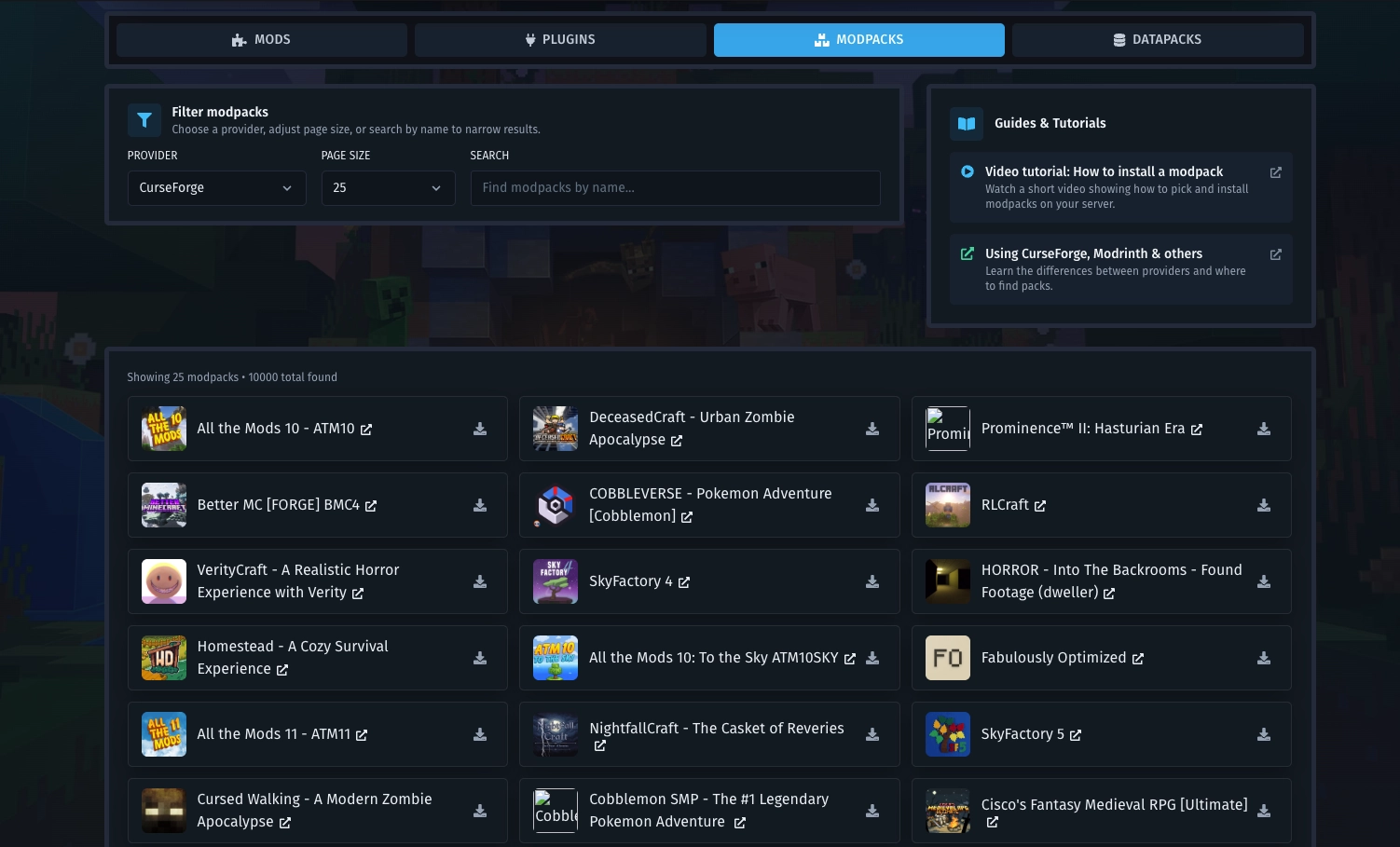
Task: Open external link icon for Fabulously Optimized
Action: tap(1138, 659)
